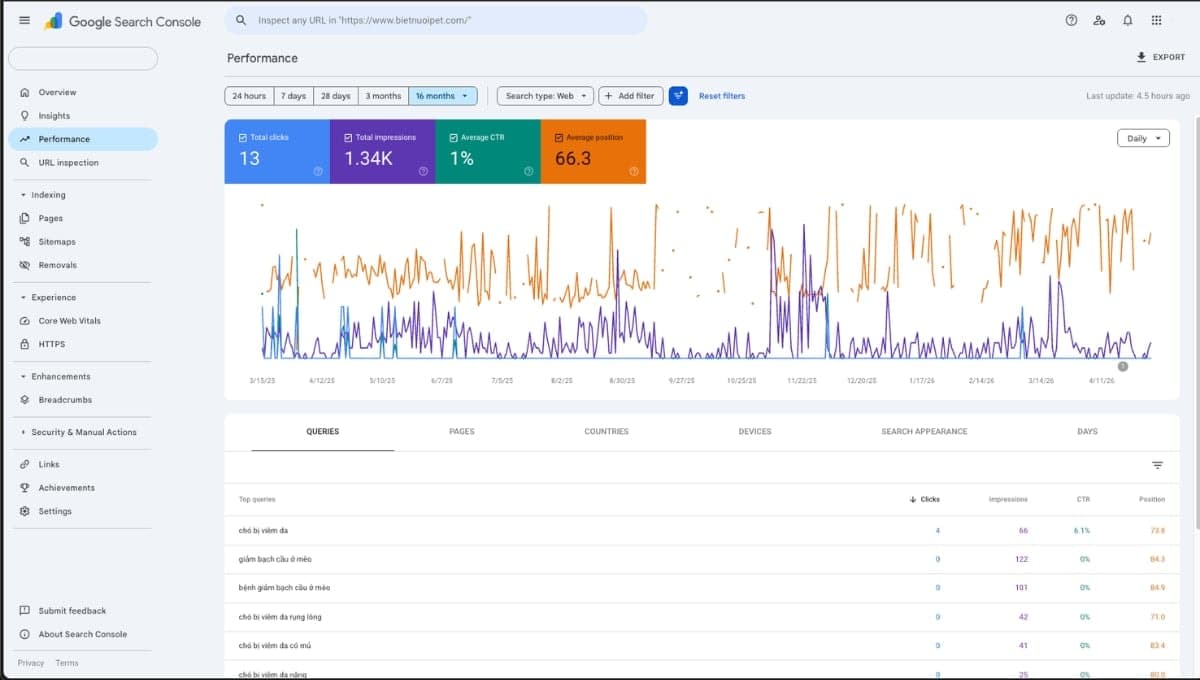
Task: Sort by Position column header
Action: (x=1152, y=499)
